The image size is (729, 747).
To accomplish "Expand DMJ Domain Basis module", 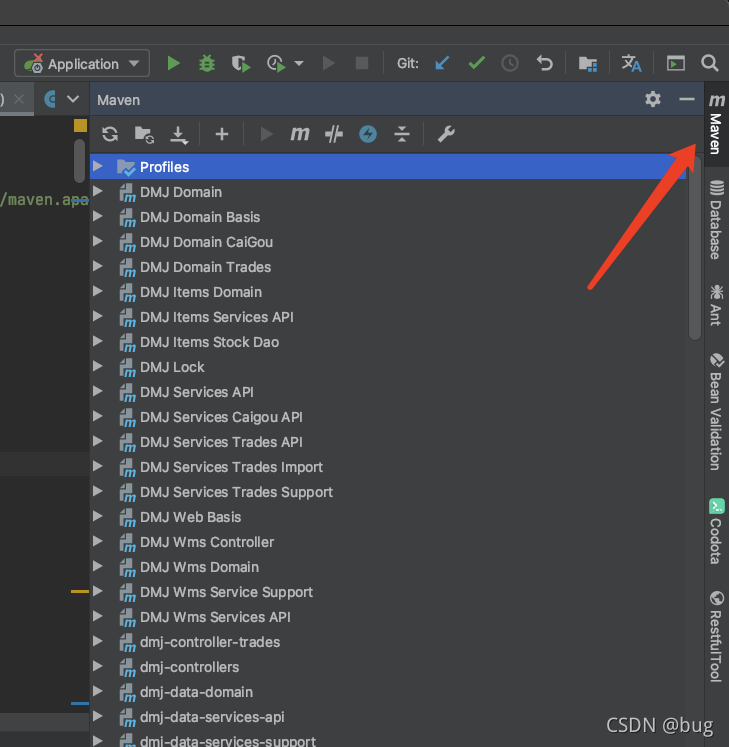I will [98, 216].
